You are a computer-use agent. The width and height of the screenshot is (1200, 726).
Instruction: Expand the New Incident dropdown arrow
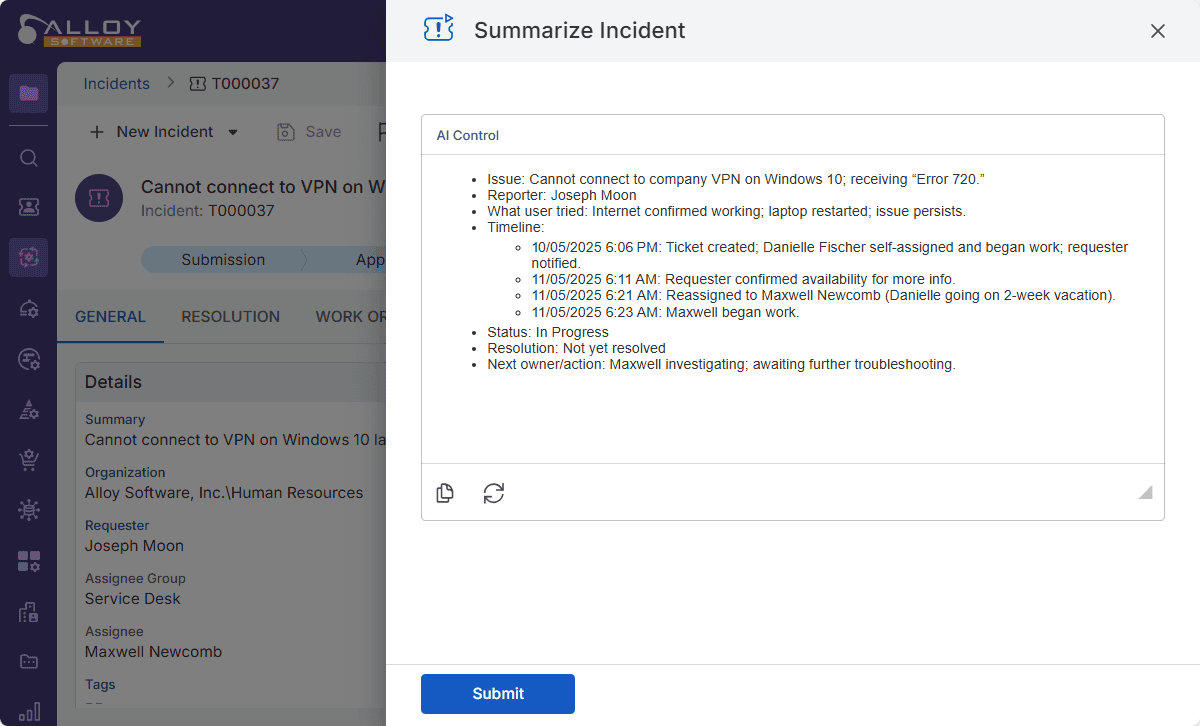tap(233, 132)
